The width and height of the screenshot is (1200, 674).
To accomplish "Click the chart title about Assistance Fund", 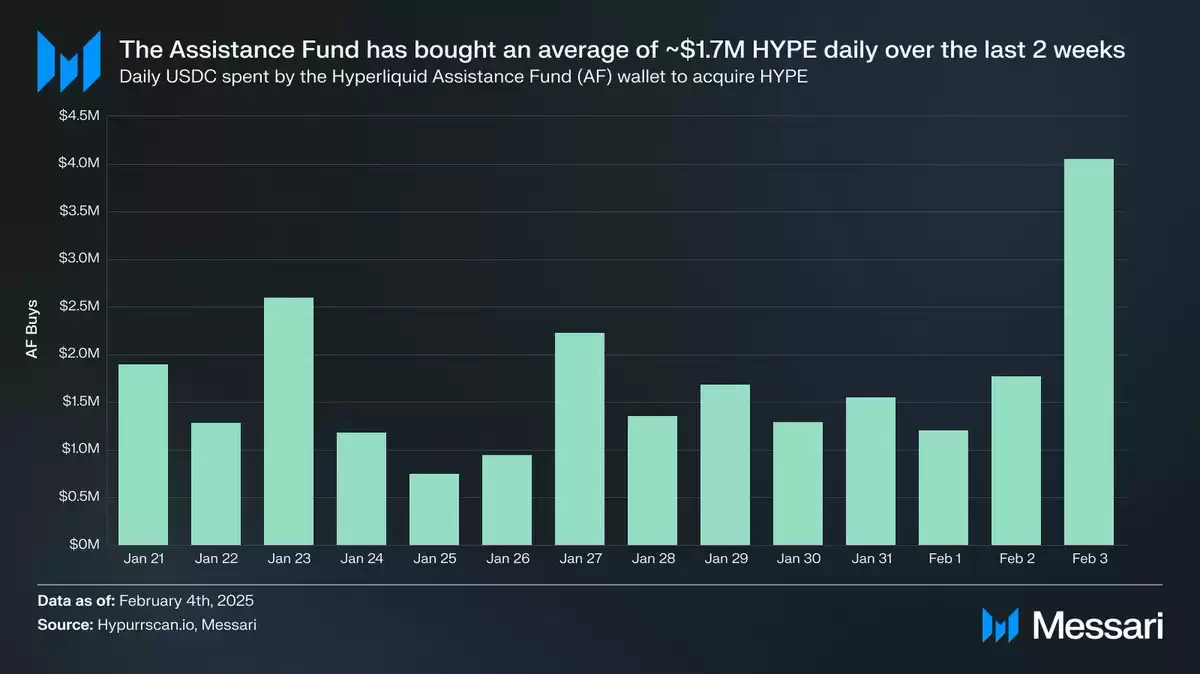I will 621,49.
